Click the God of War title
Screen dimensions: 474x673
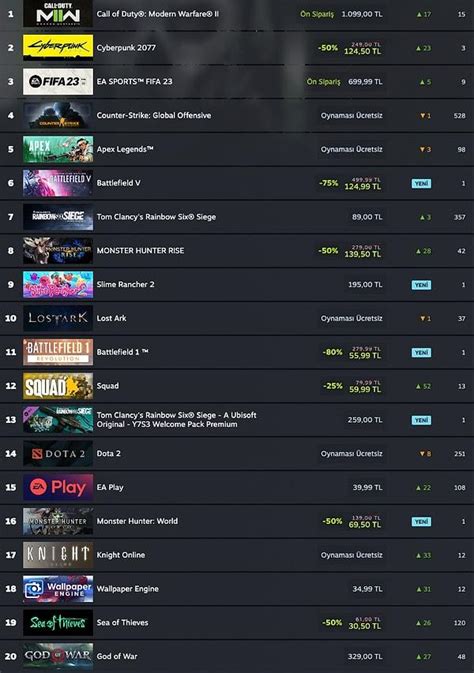click(x=117, y=656)
